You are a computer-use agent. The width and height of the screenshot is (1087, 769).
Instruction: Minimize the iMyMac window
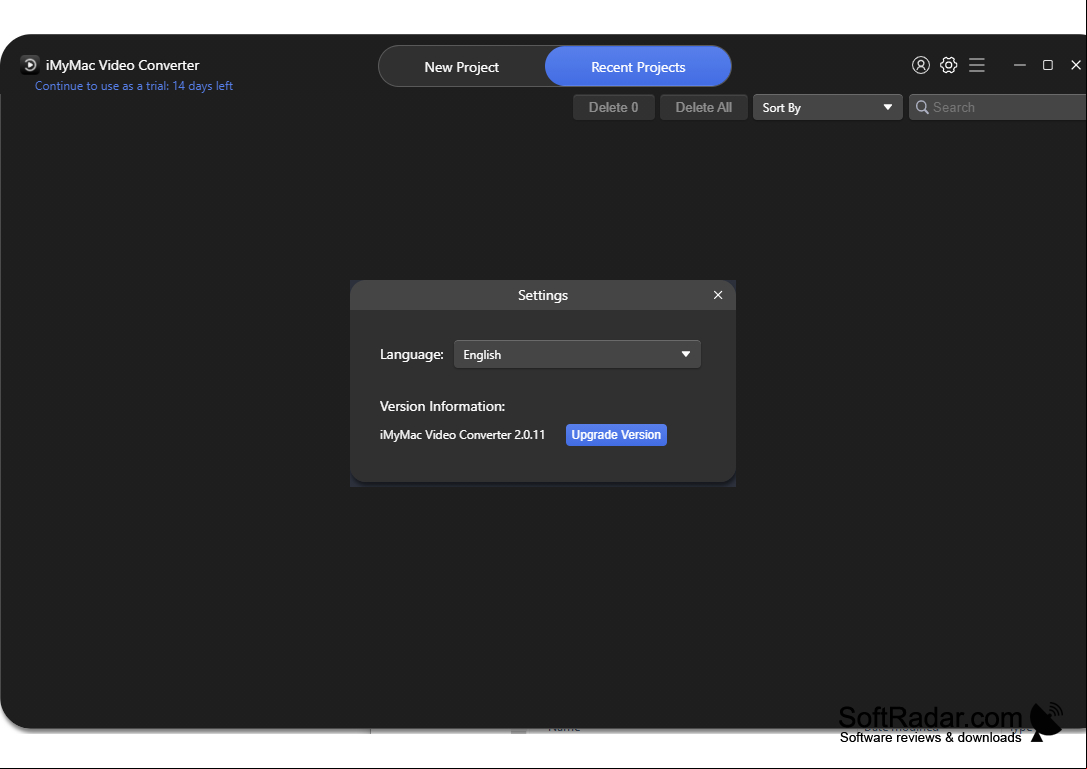pyautogui.click(x=1019, y=65)
